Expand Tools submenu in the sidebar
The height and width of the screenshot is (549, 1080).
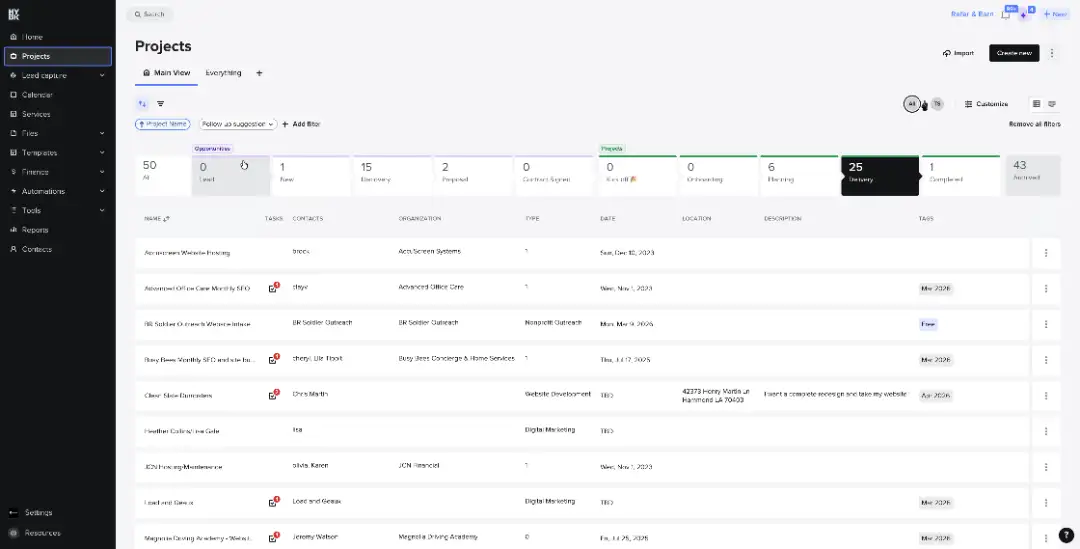coord(101,211)
